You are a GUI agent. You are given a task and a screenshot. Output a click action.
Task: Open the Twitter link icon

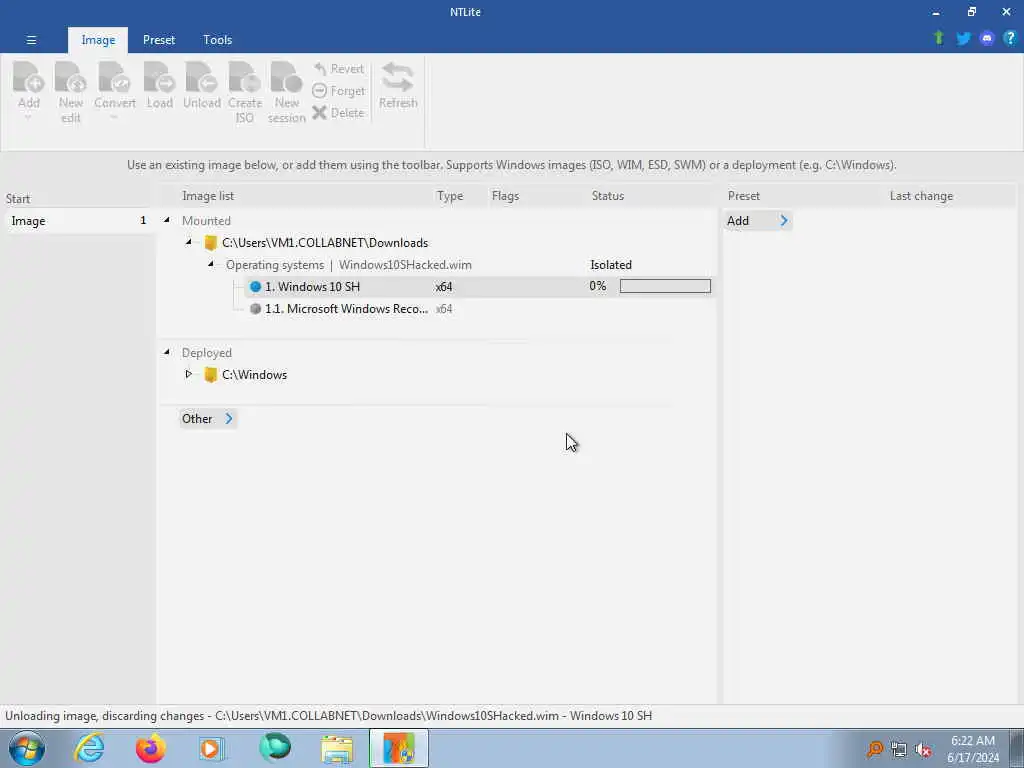coord(963,39)
